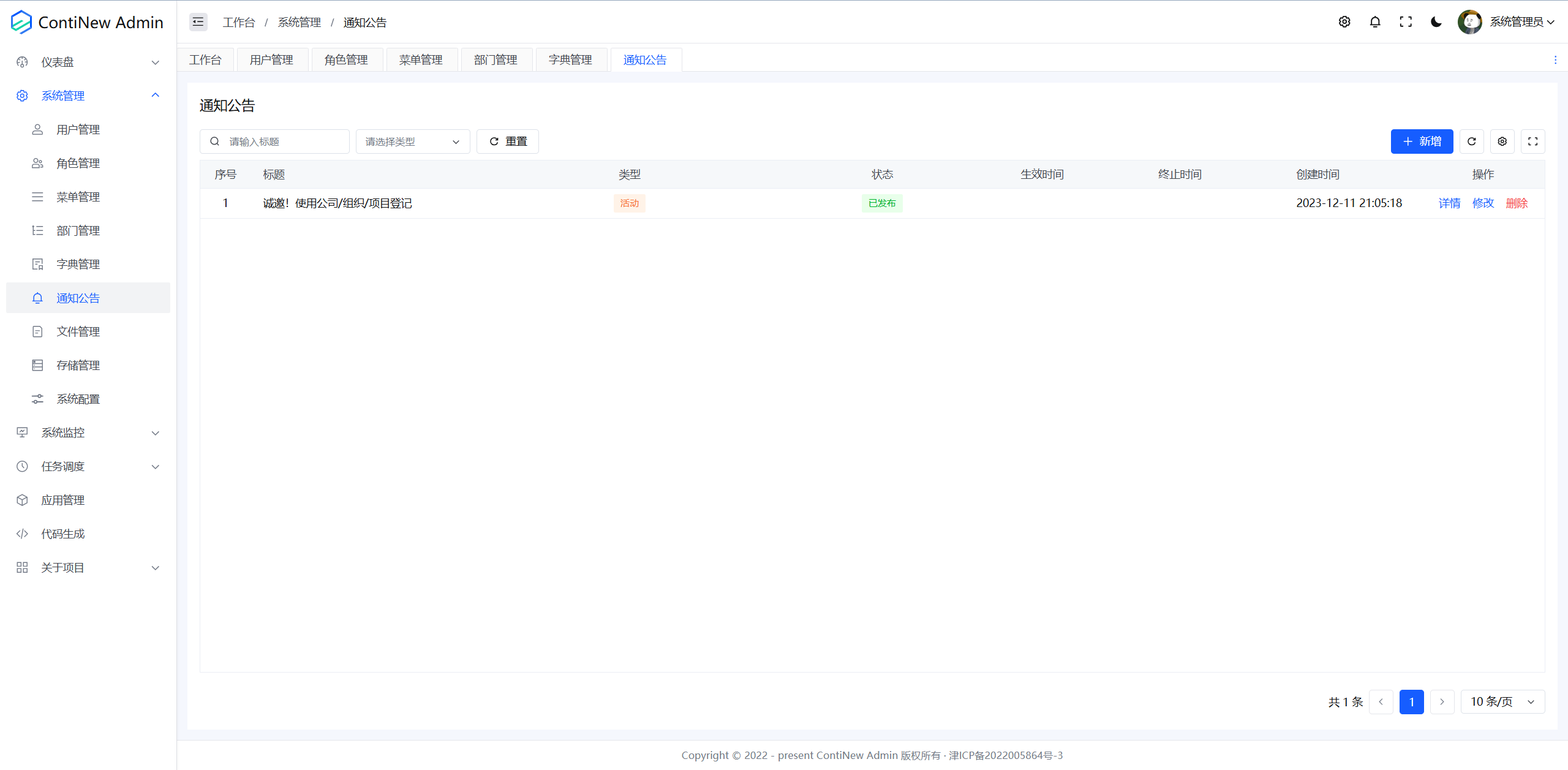Screen dimensions: 1568x770
Task: Click the 存储管理 storage icon in sidebar
Action: point(37,365)
